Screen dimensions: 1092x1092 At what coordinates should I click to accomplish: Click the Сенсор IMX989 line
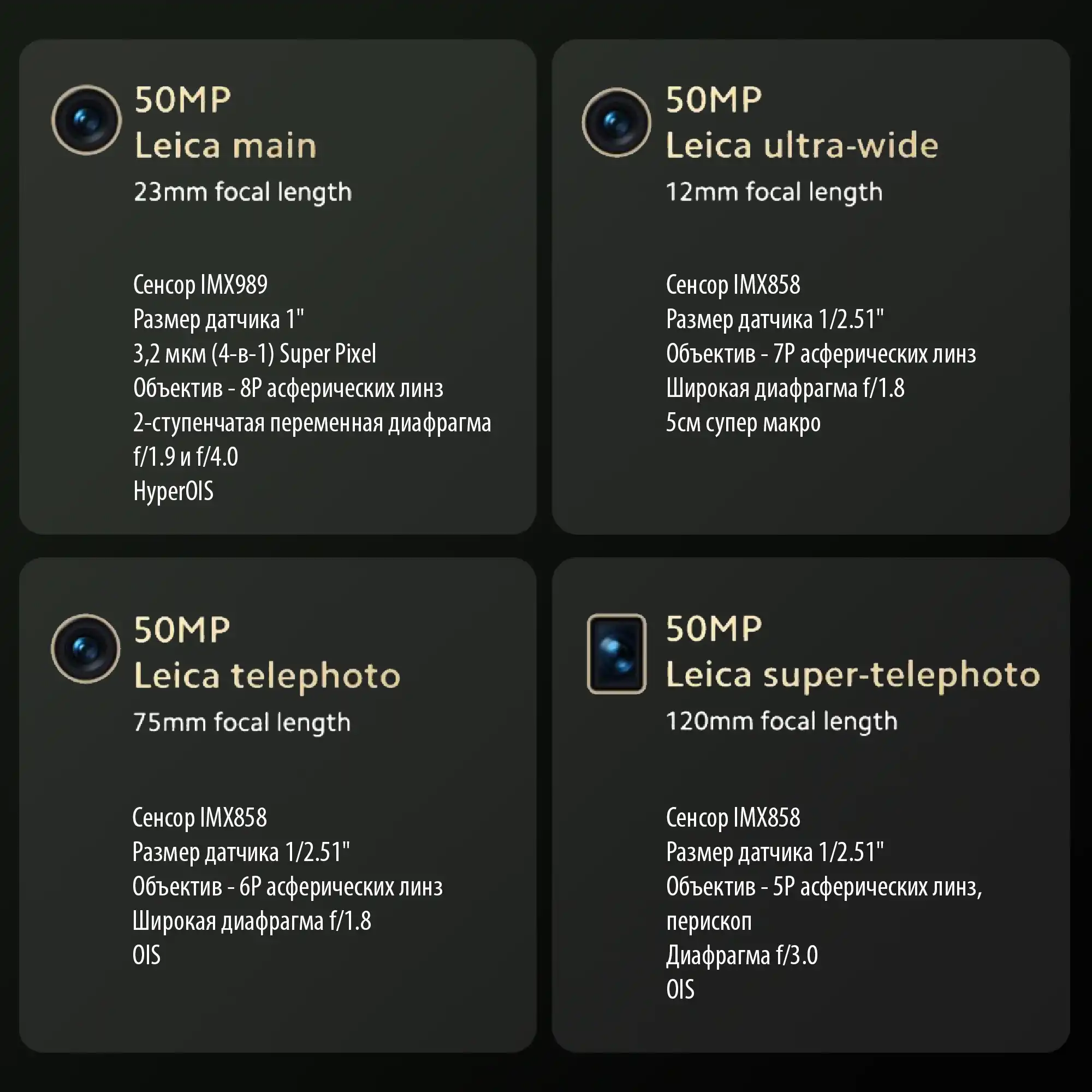pyautogui.click(x=200, y=285)
